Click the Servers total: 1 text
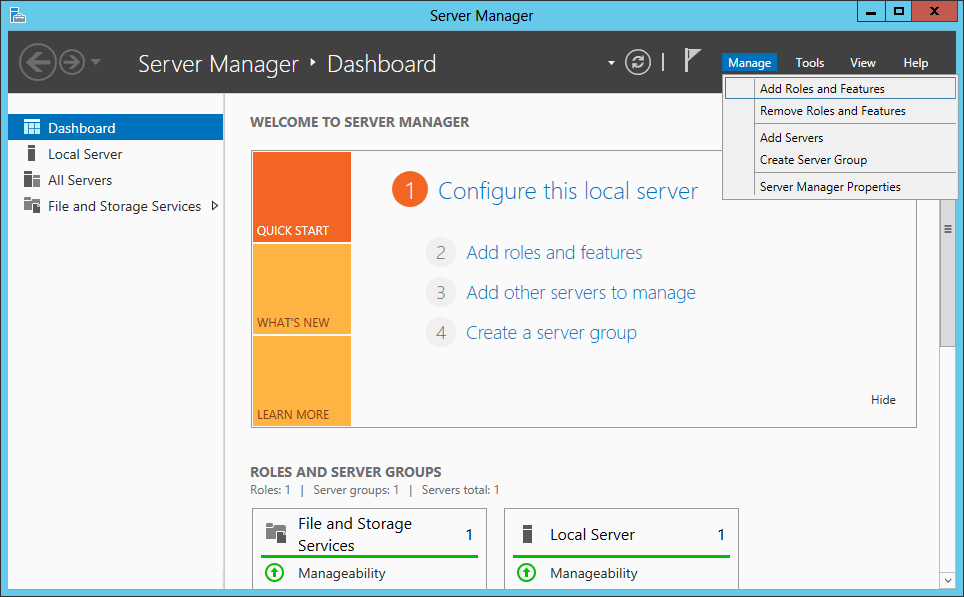This screenshot has width=964, height=597. pos(460,490)
